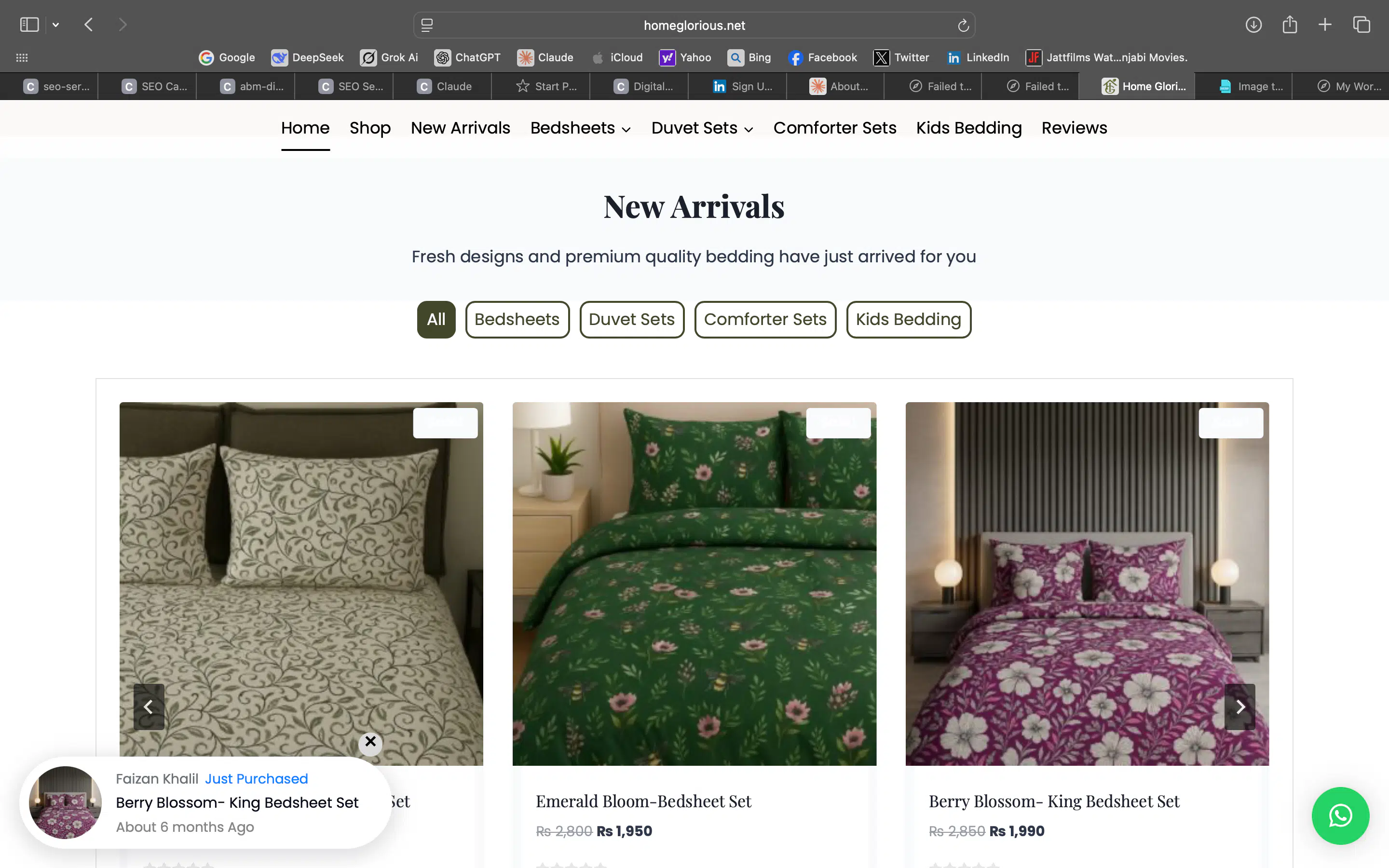
Task: Expand the Duvet Sets navigation dropdown
Action: point(702,128)
